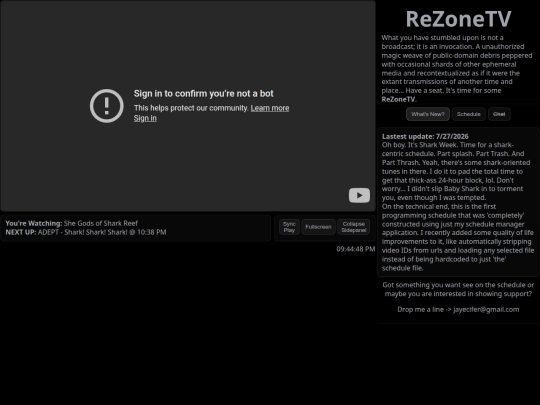Click the jayecifer@gmail.com email address
The width and height of the screenshot is (540, 405).
coord(486,309)
